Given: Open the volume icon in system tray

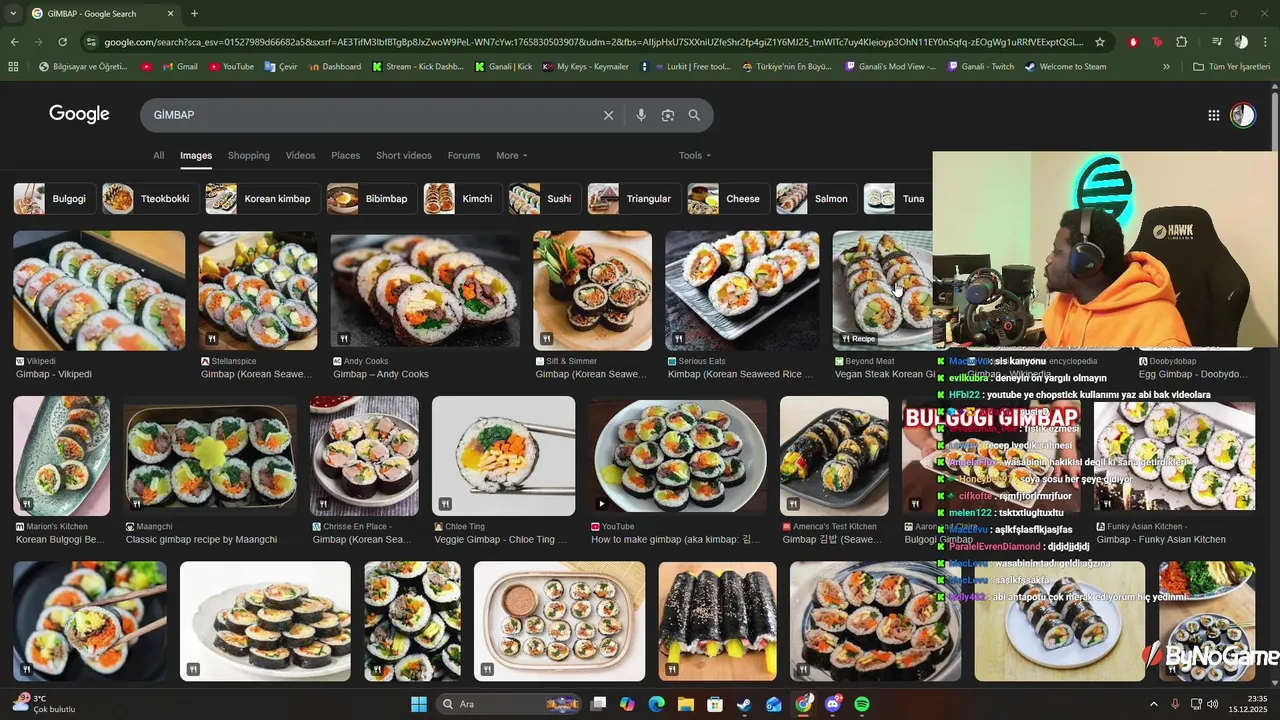Looking at the screenshot, I should coord(1212,704).
